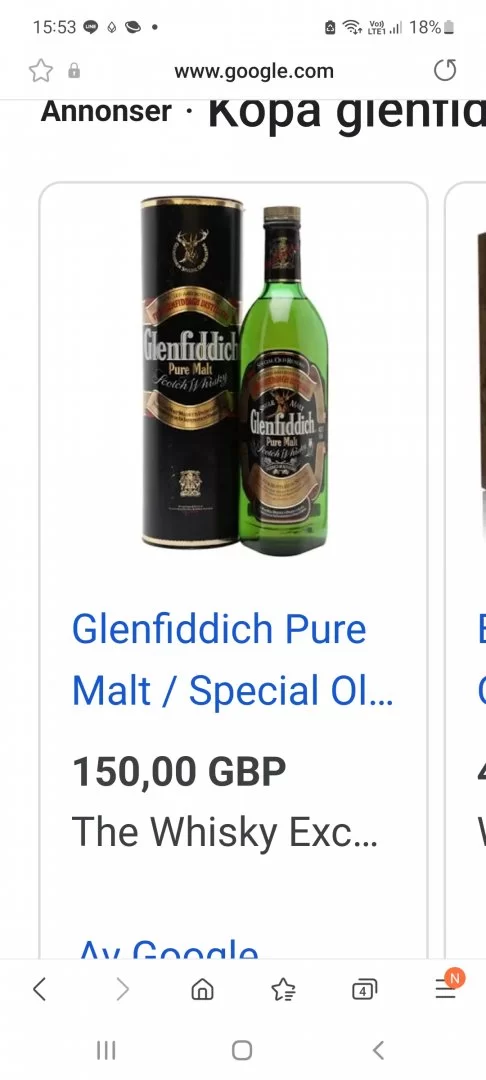Image resolution: width=486 pixels, height=1080 pixels.
Task: Open Android recent apps button
Action: (x=106, y=1050)
